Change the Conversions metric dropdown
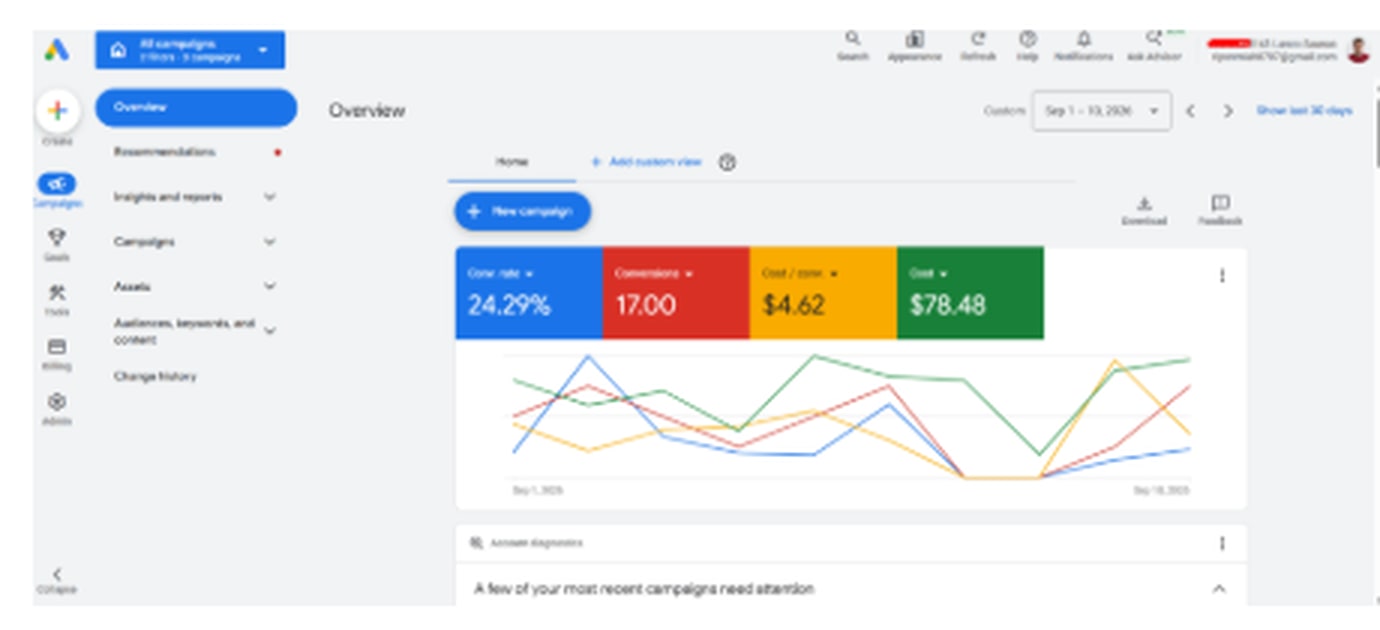The image size is (1380, 630). [654, 273]
